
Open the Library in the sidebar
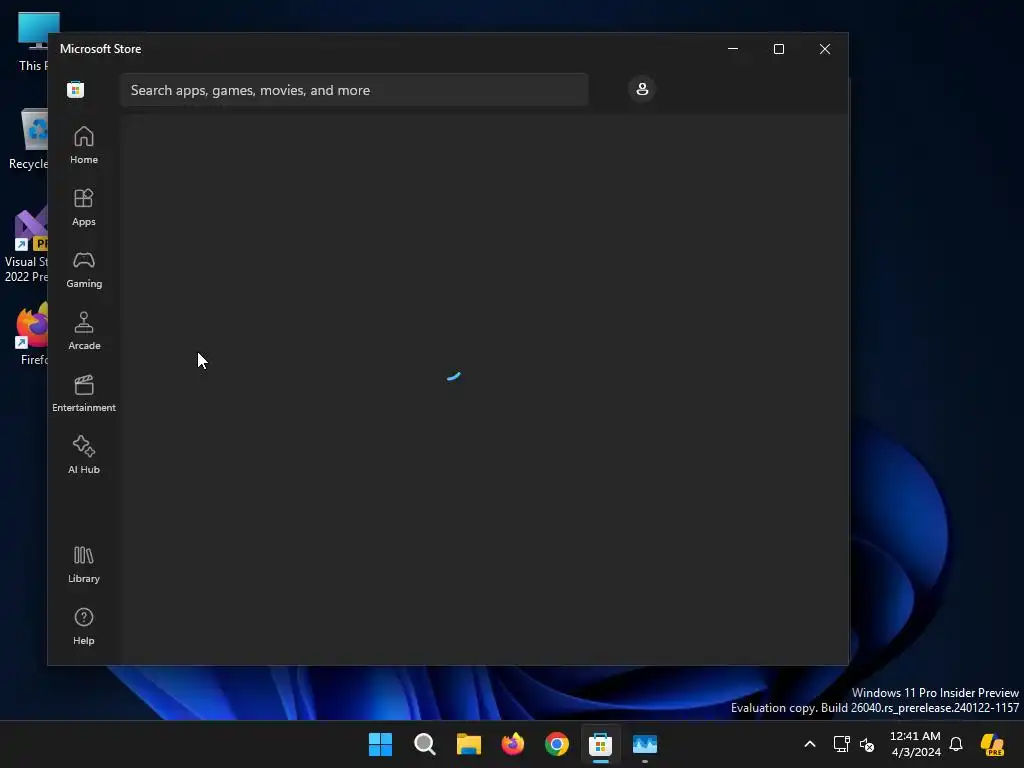pyautogui.click(x=84, y=564)
